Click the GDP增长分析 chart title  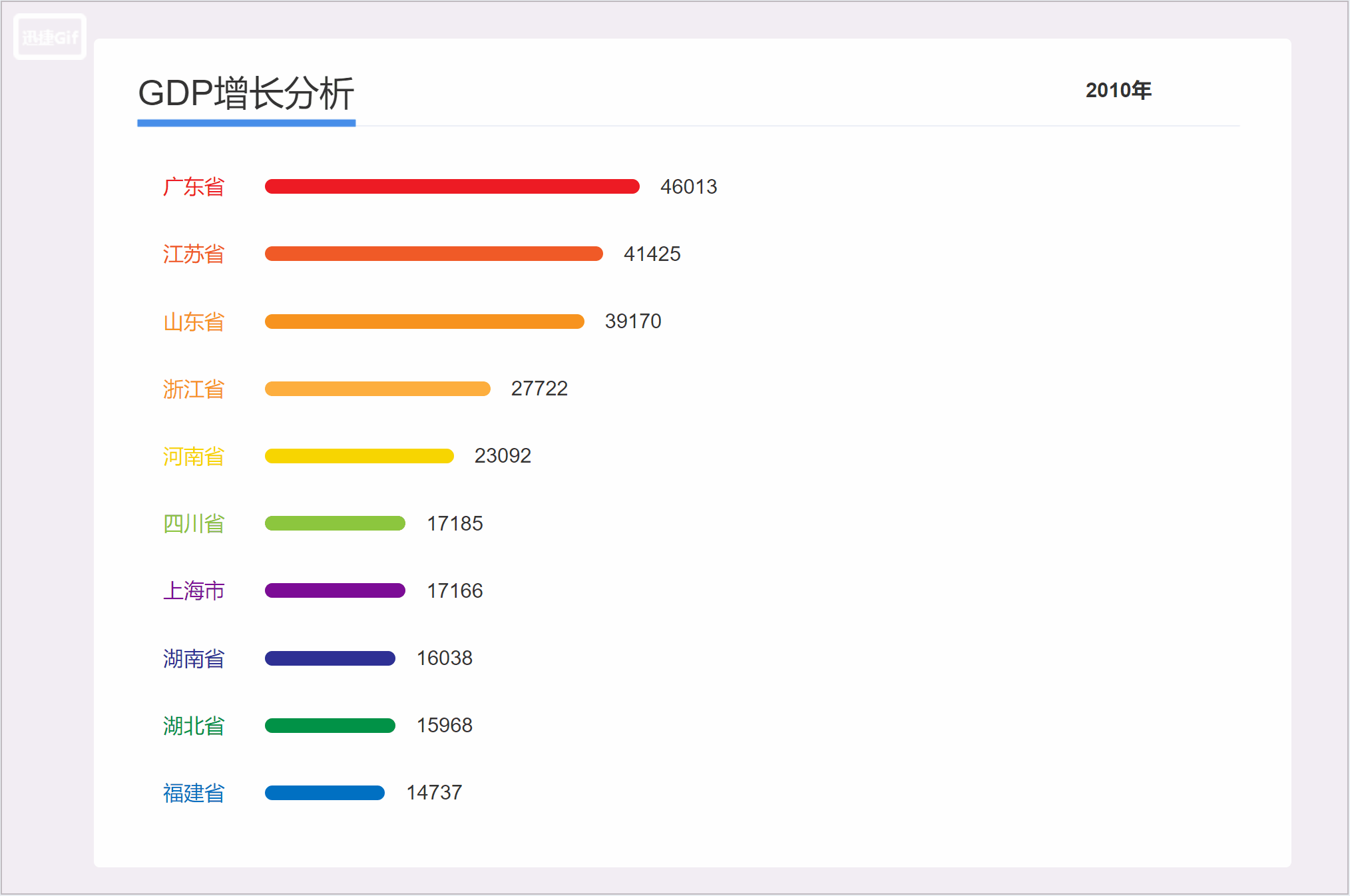[x=247, y=95]
